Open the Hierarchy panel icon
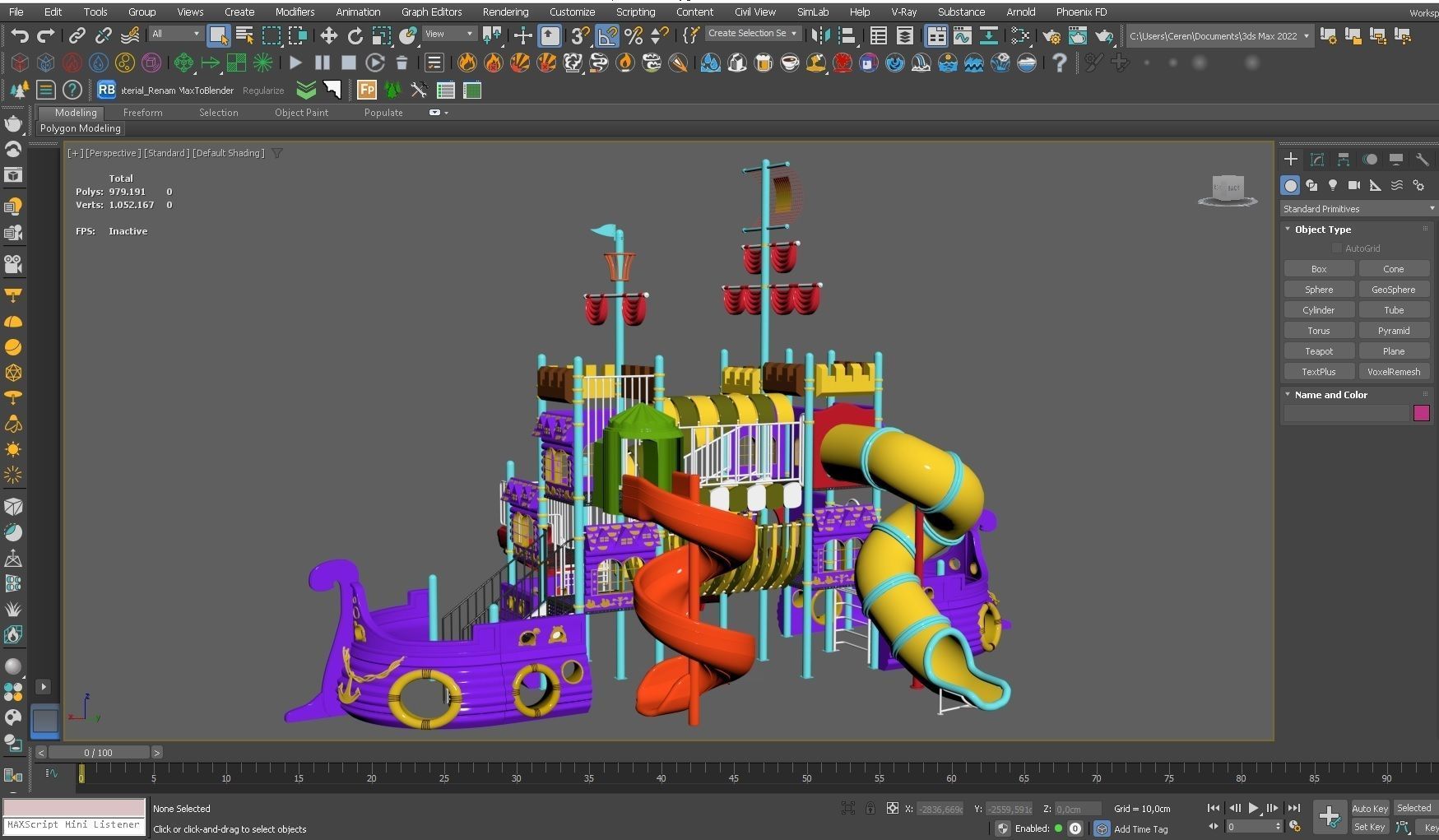 click(1343, 159)
